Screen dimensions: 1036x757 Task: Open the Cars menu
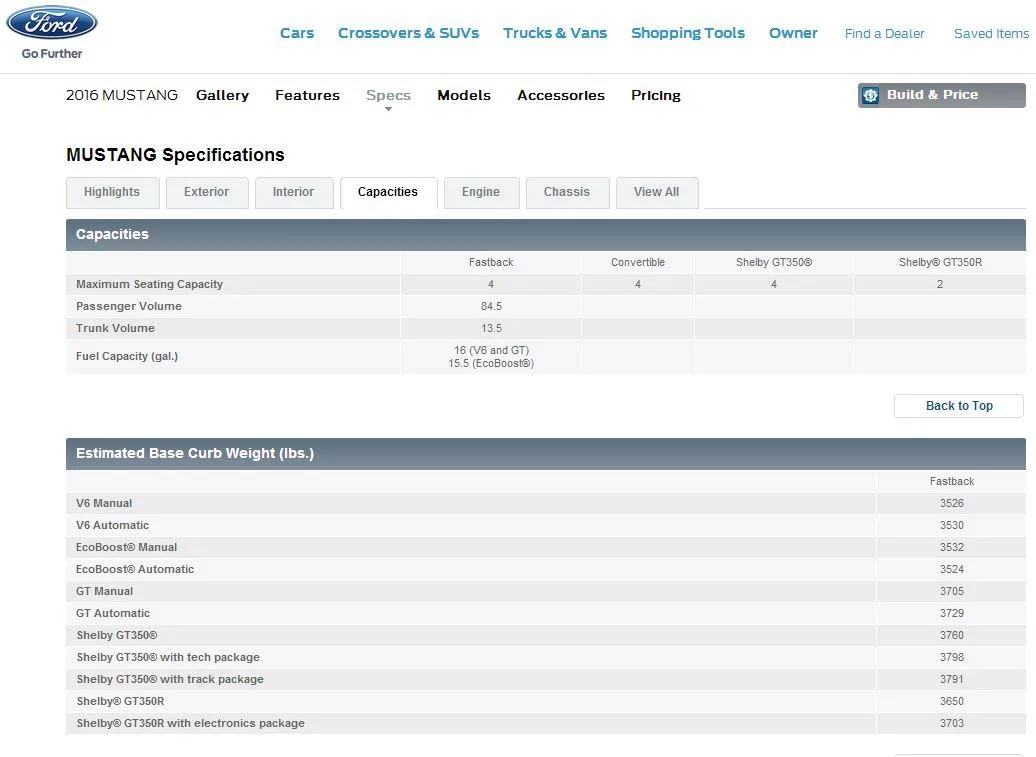tap(297, 33)
